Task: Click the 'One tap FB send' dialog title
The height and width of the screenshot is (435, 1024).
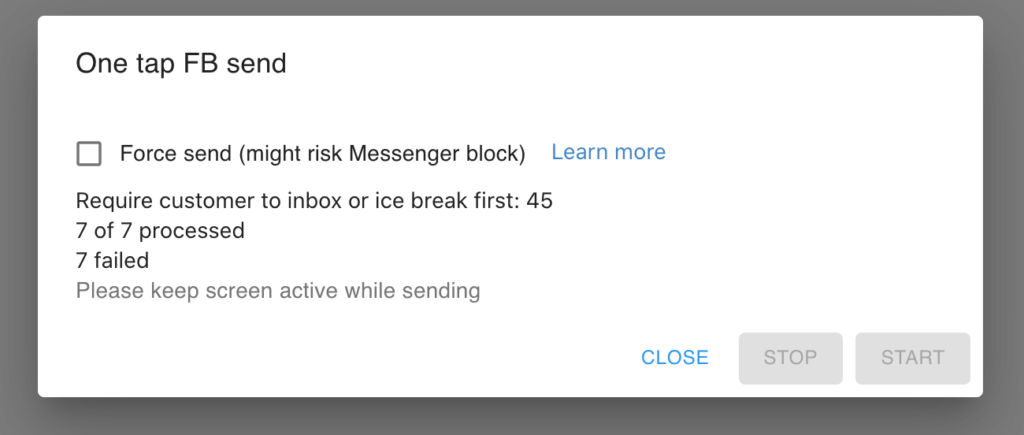Action: (x=181, y=64)
